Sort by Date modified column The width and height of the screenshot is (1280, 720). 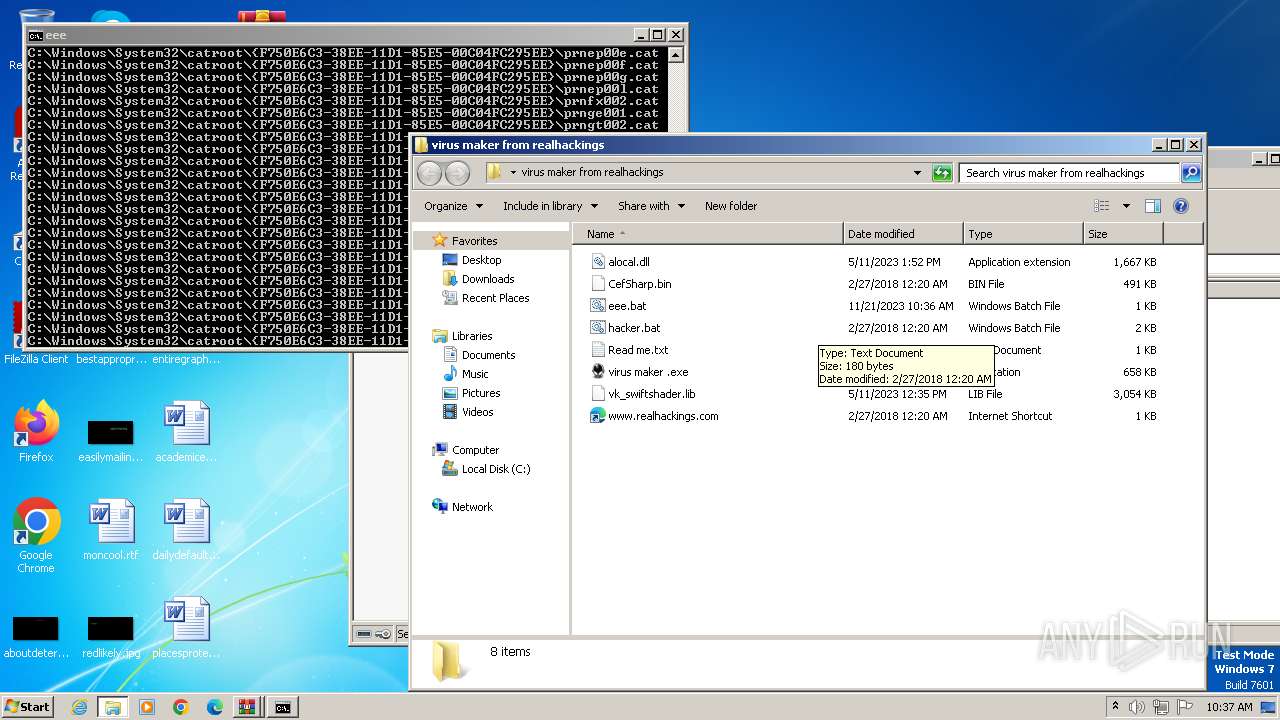pyautogui.click(x=904, y=234)
